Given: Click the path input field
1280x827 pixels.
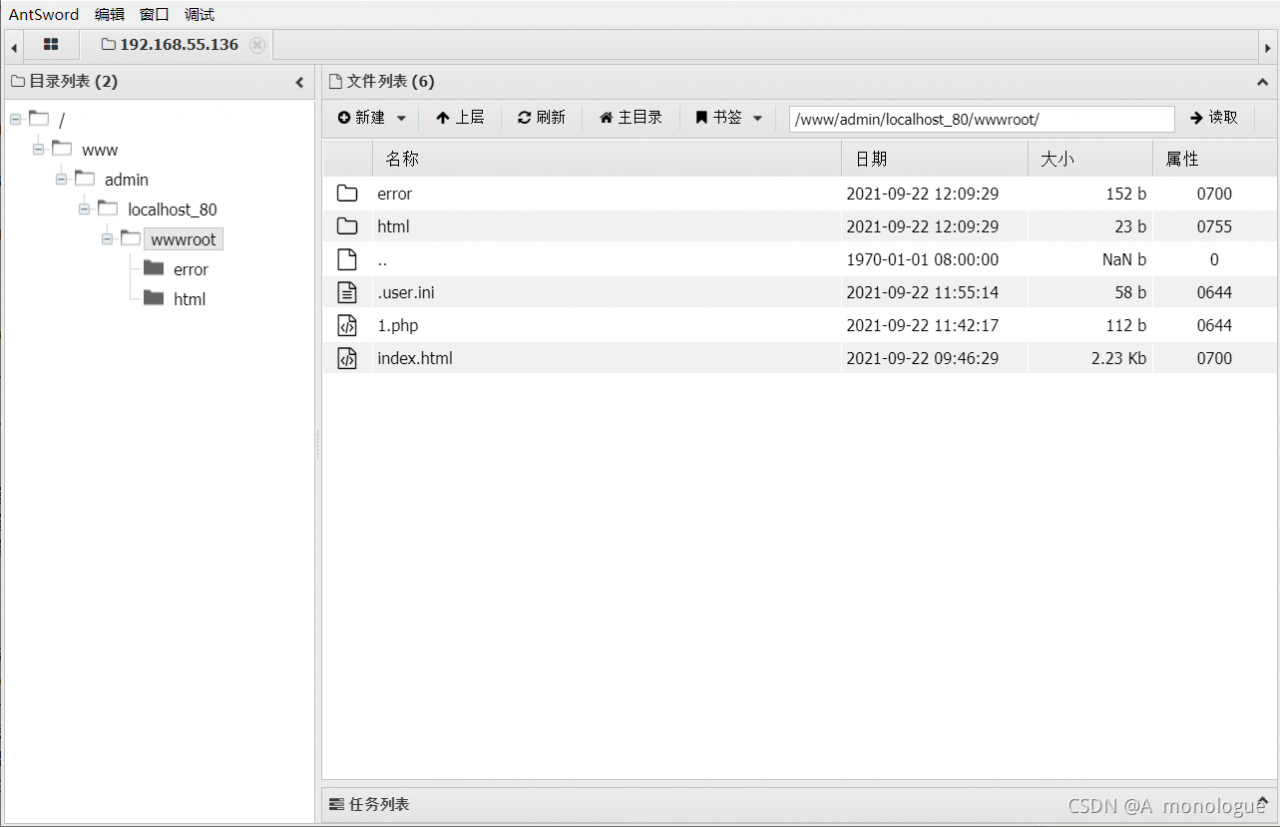Looking at the screenshot, I should [x=981, y=119].
